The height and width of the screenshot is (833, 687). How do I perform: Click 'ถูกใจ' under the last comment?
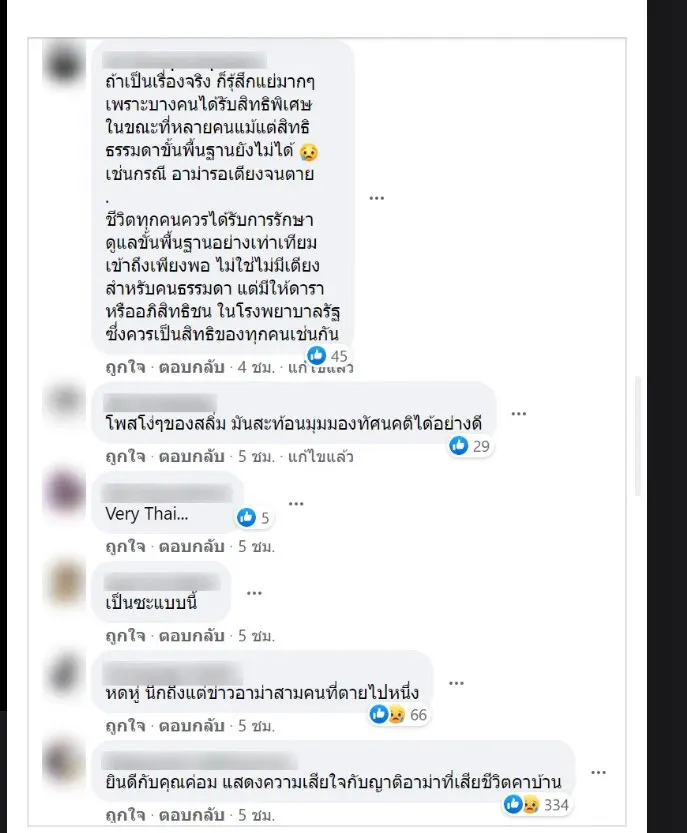tap(125, 815)
